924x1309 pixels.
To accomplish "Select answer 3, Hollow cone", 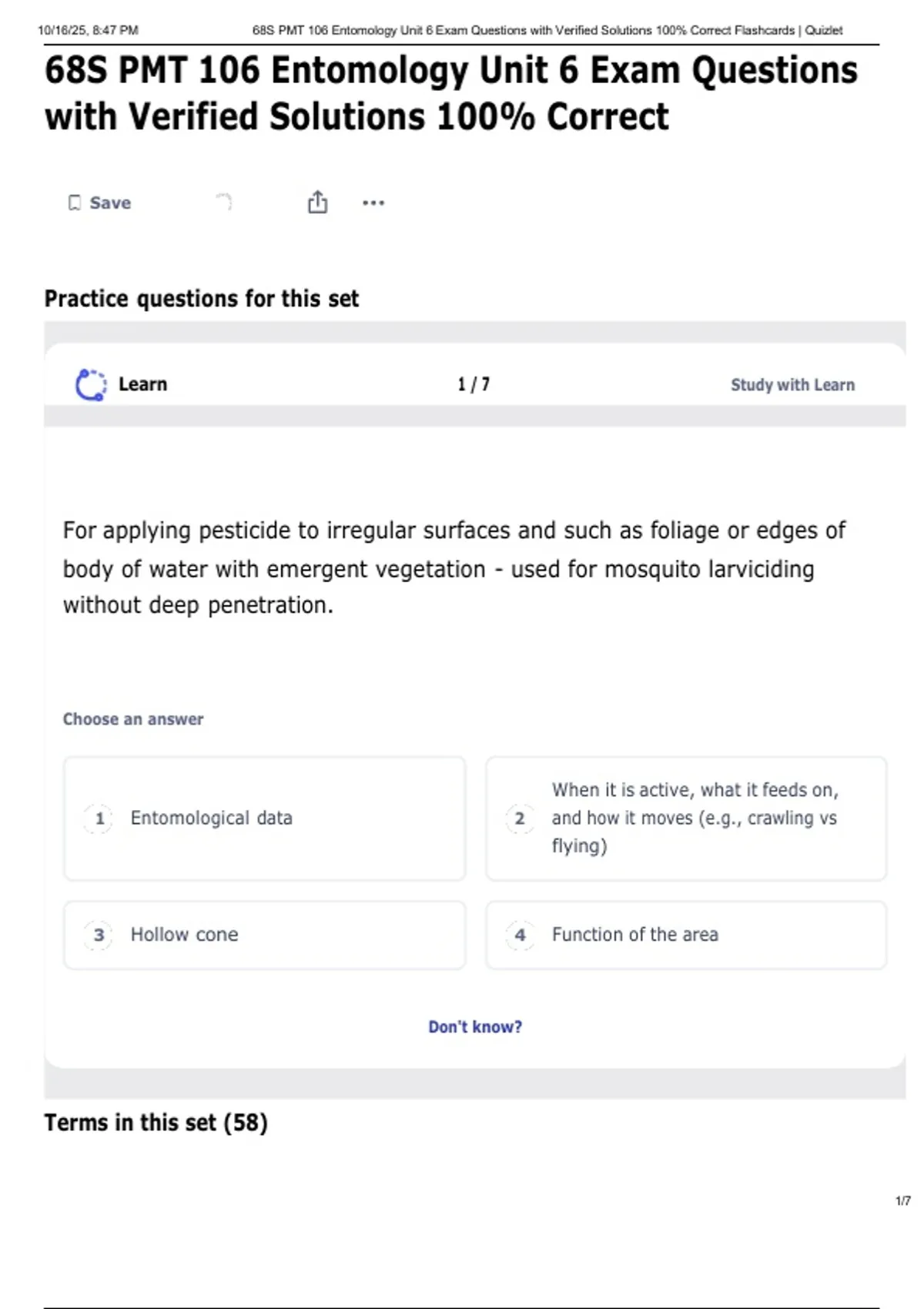I will coord(264,935).
